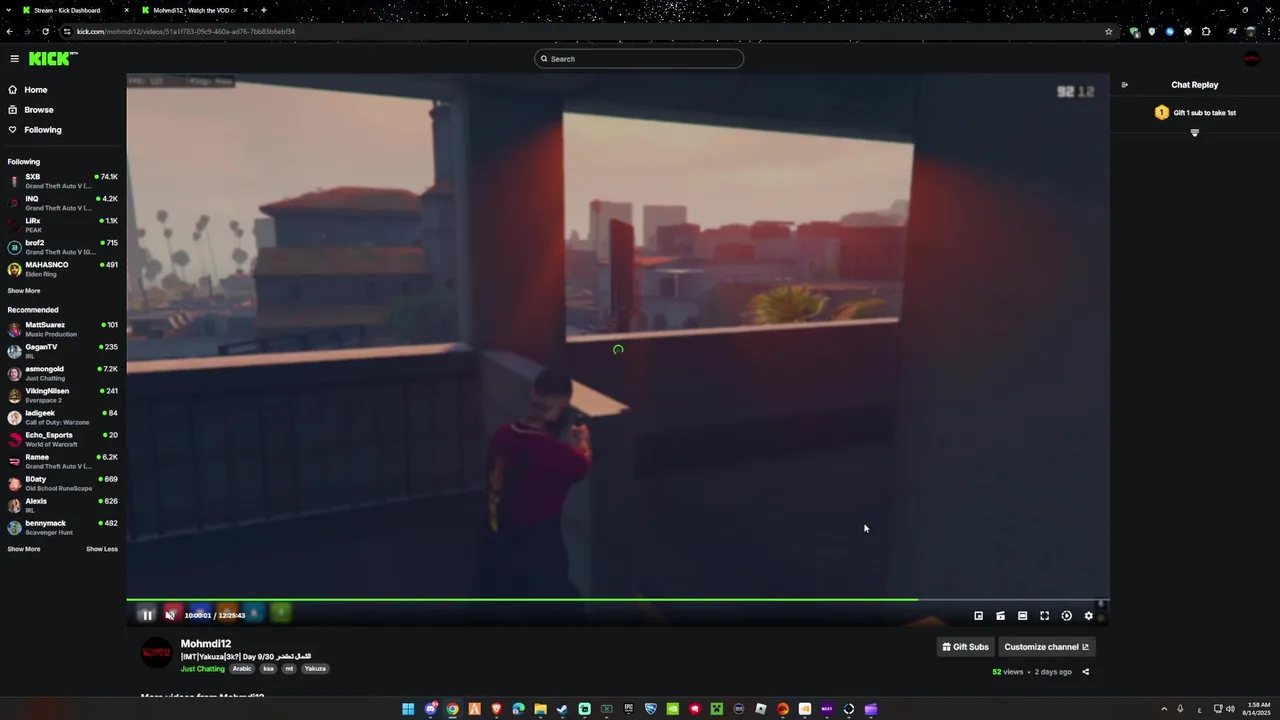1280x720 pixels.
Task: Open the Mohmdi12 channel name link
Action: click(206, 644)
